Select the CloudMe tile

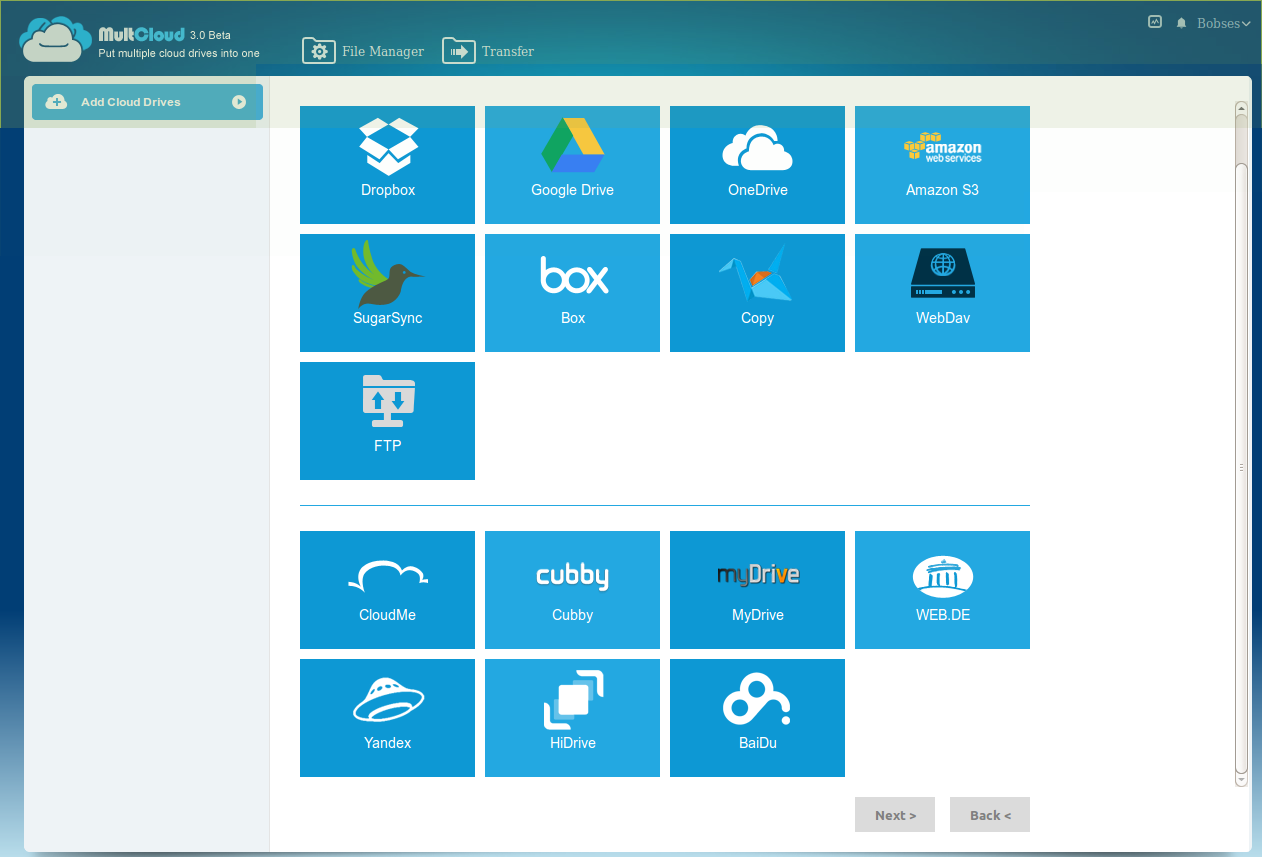387,590
